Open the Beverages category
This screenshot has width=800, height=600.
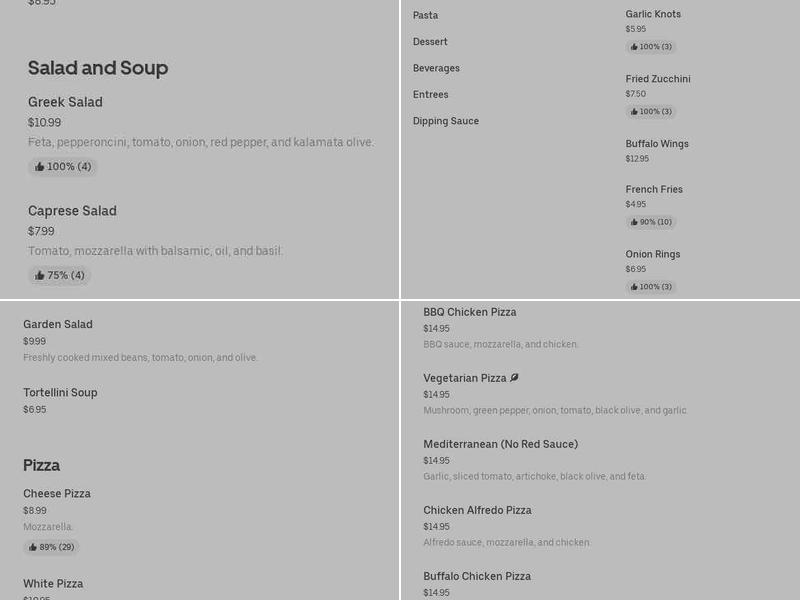click(436, 68)
